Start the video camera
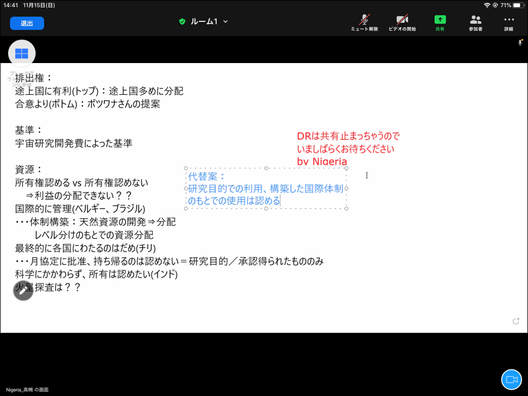 pyautogui.click(x=402, y=23)
